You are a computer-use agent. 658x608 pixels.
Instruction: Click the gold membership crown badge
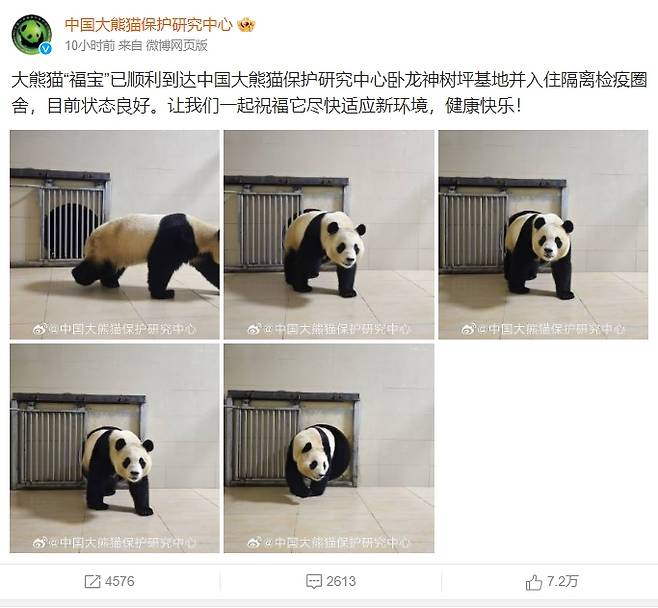point(246,25)
